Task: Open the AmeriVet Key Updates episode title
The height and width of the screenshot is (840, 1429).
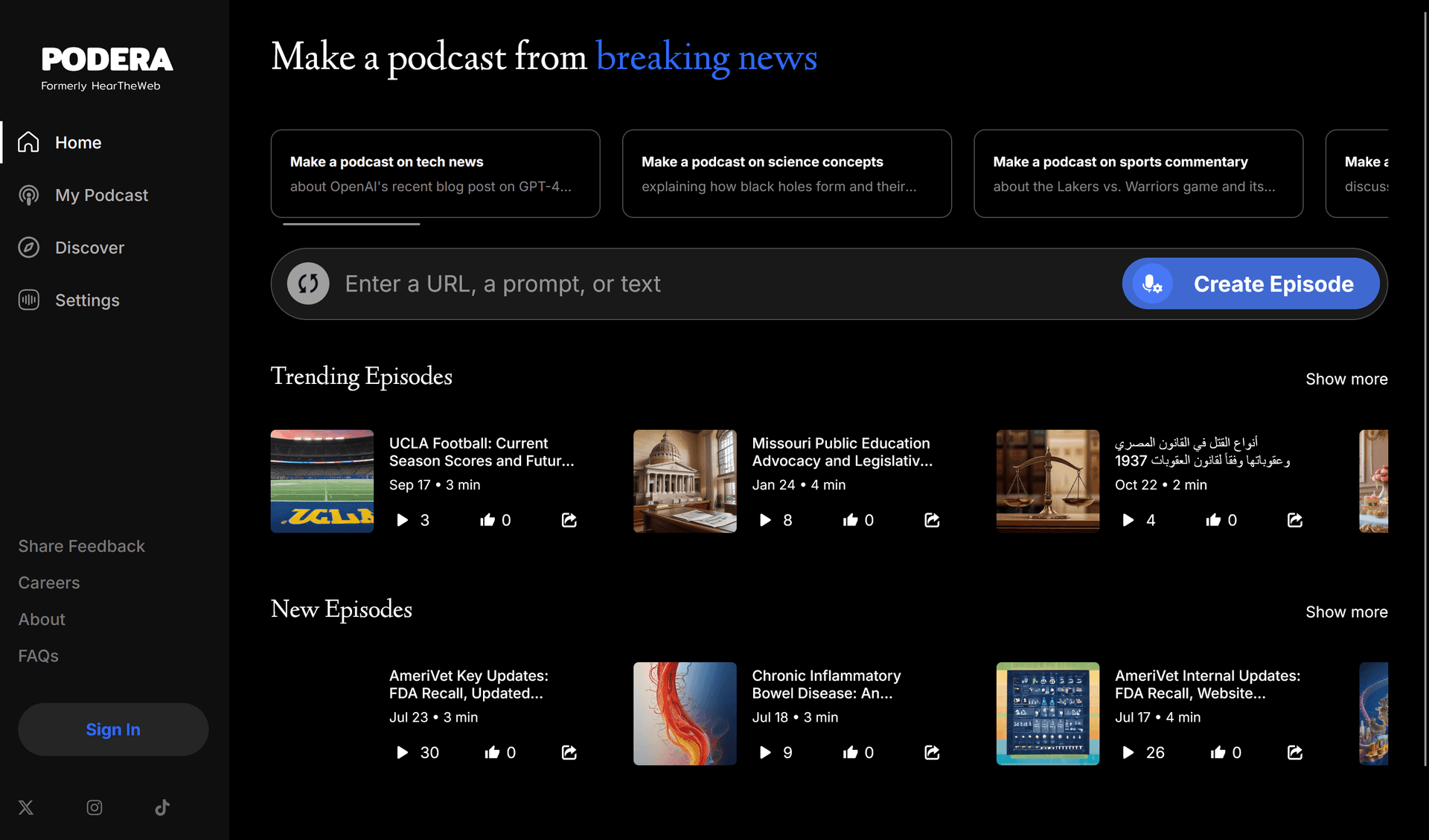Action: click(468, 685)
